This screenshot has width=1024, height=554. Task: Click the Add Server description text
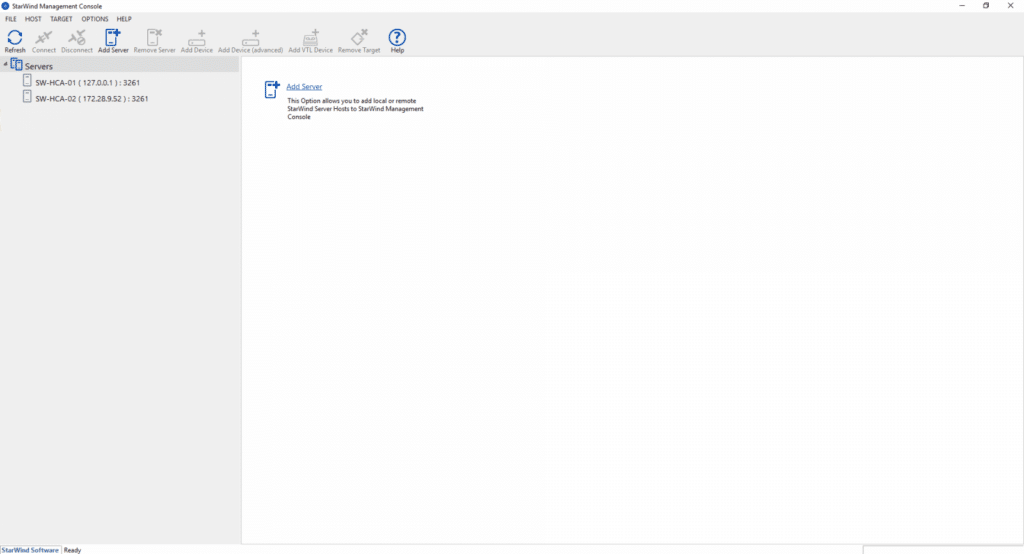point(355,109)
